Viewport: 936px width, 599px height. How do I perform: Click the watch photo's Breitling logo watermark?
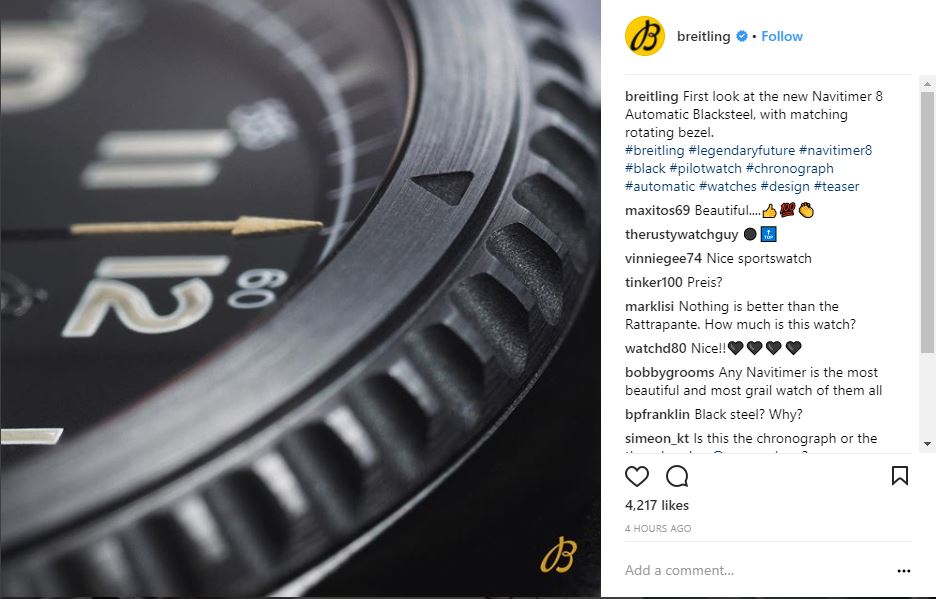click(558, 555)
